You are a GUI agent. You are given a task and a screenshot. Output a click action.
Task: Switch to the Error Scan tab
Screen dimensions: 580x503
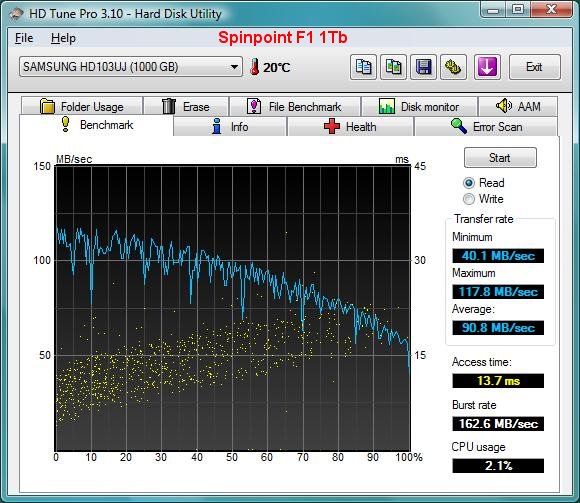coord(486,126)
